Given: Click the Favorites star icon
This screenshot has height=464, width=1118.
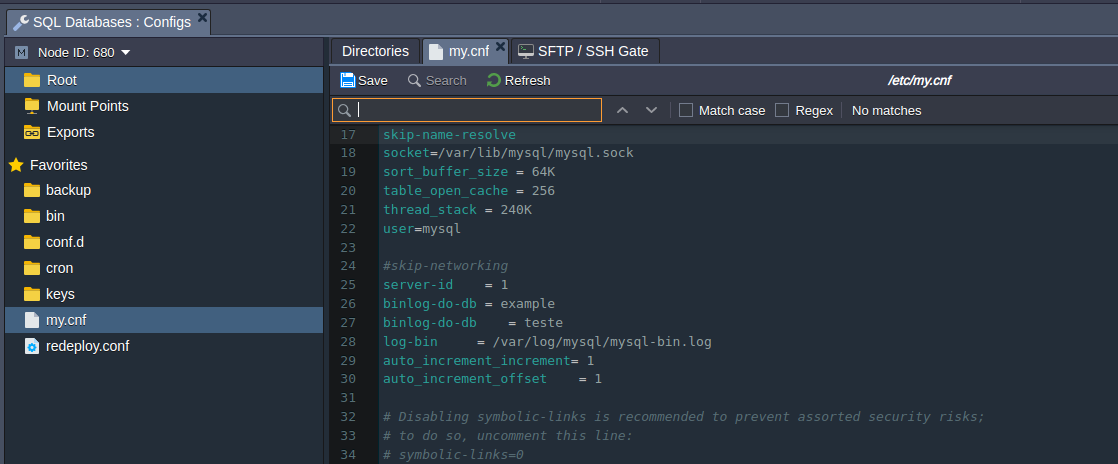Looking at the screenshot, I should click(x=16, y=165).
